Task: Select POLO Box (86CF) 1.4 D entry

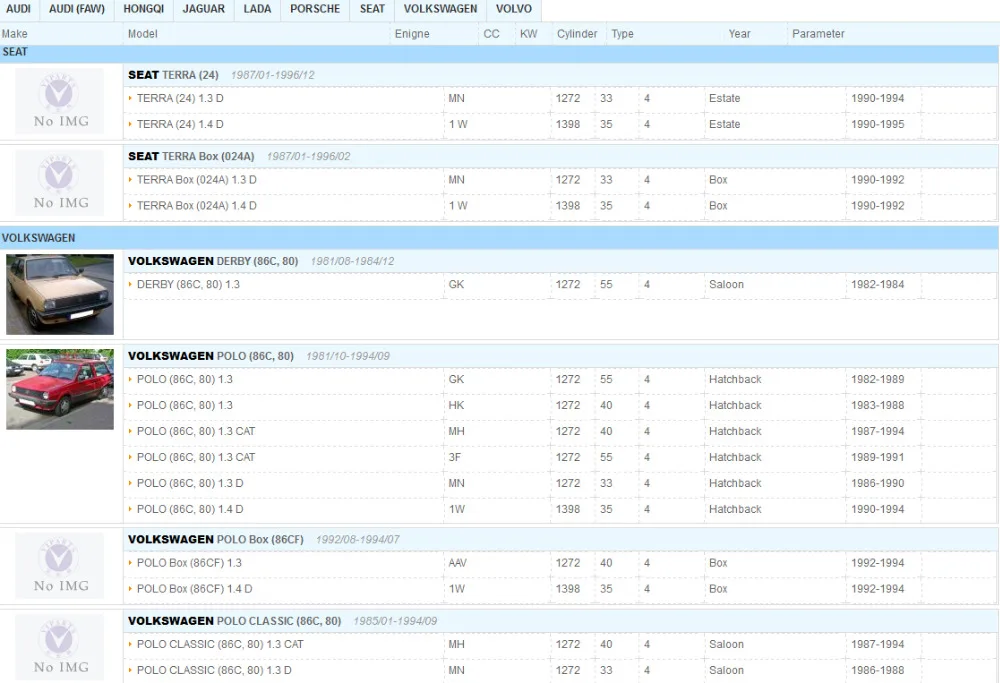Action: pos(195,589)
